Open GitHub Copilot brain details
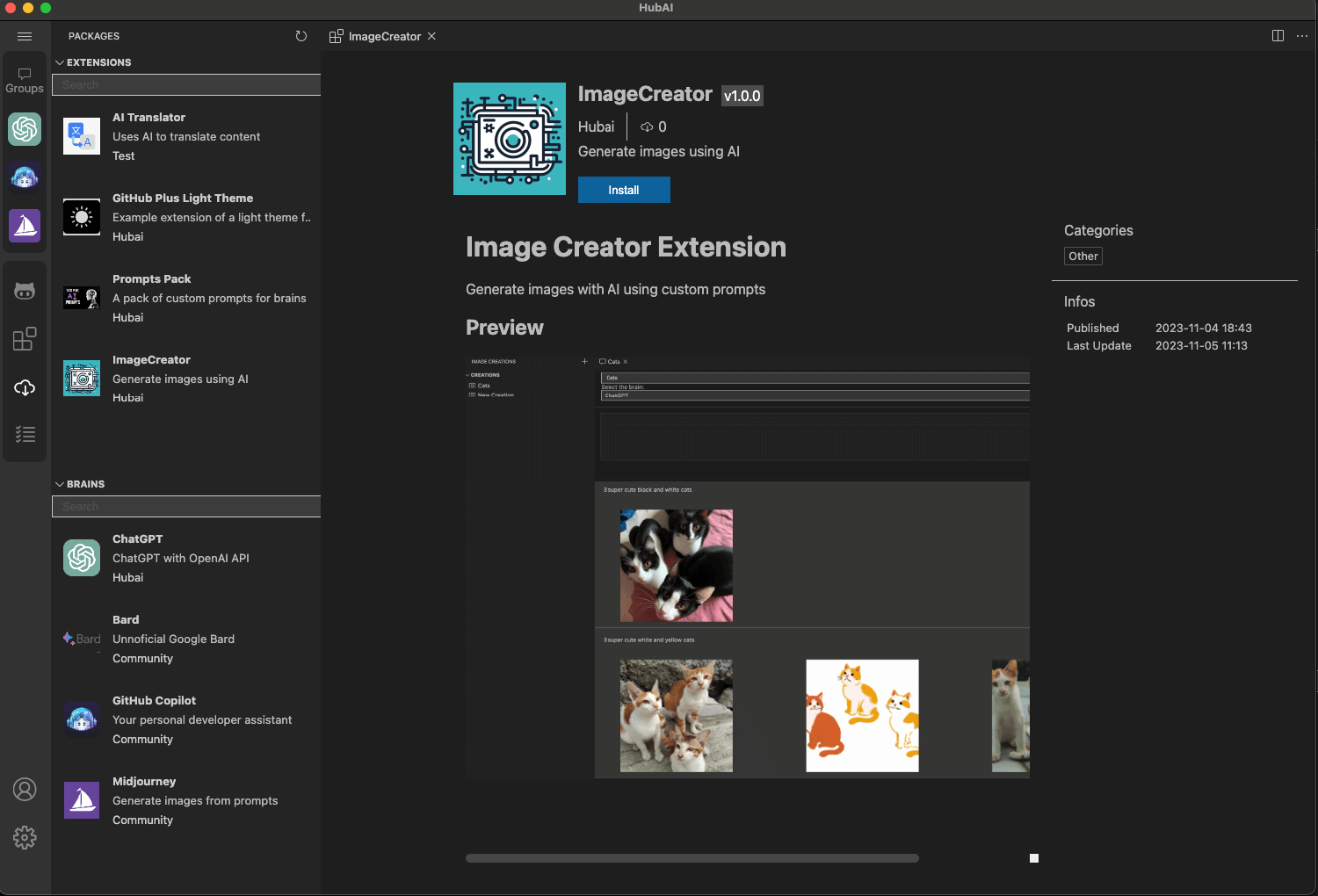The width and height of the screenshot is (1318, 896). (x=186, y=719)
